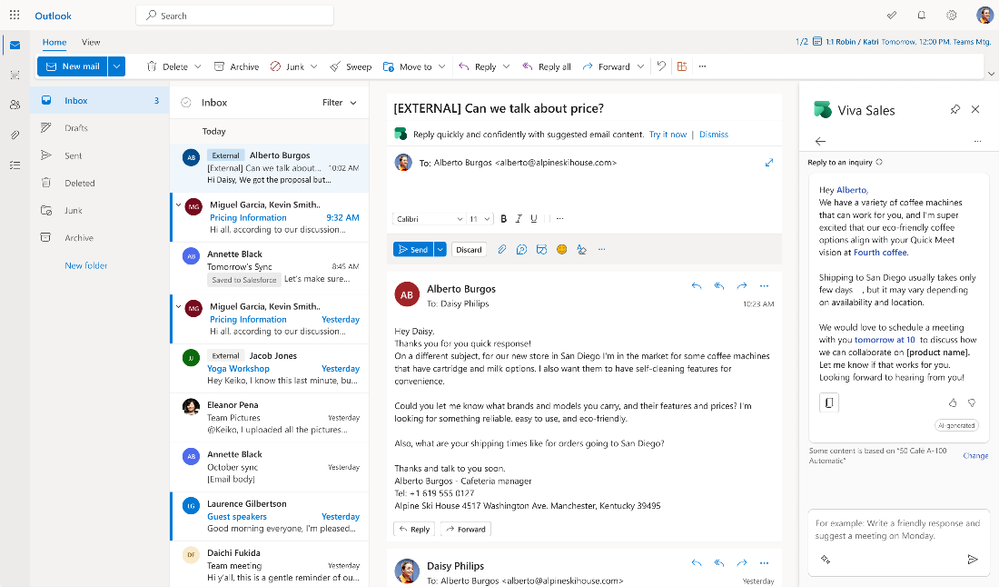
Task: Open the Archive folder in sidebar
Action: 100,238
